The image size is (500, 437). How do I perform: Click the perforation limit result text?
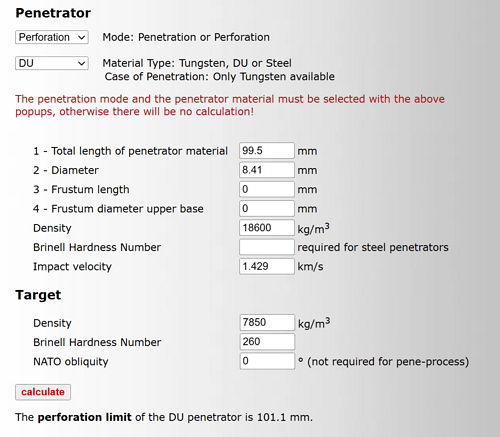(x=164, y=417)
